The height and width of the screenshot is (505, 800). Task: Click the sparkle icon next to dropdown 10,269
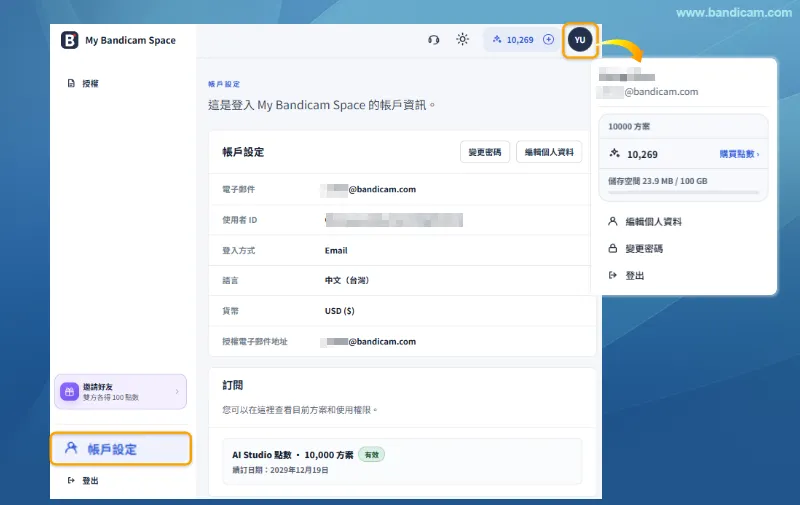point(615,154)
